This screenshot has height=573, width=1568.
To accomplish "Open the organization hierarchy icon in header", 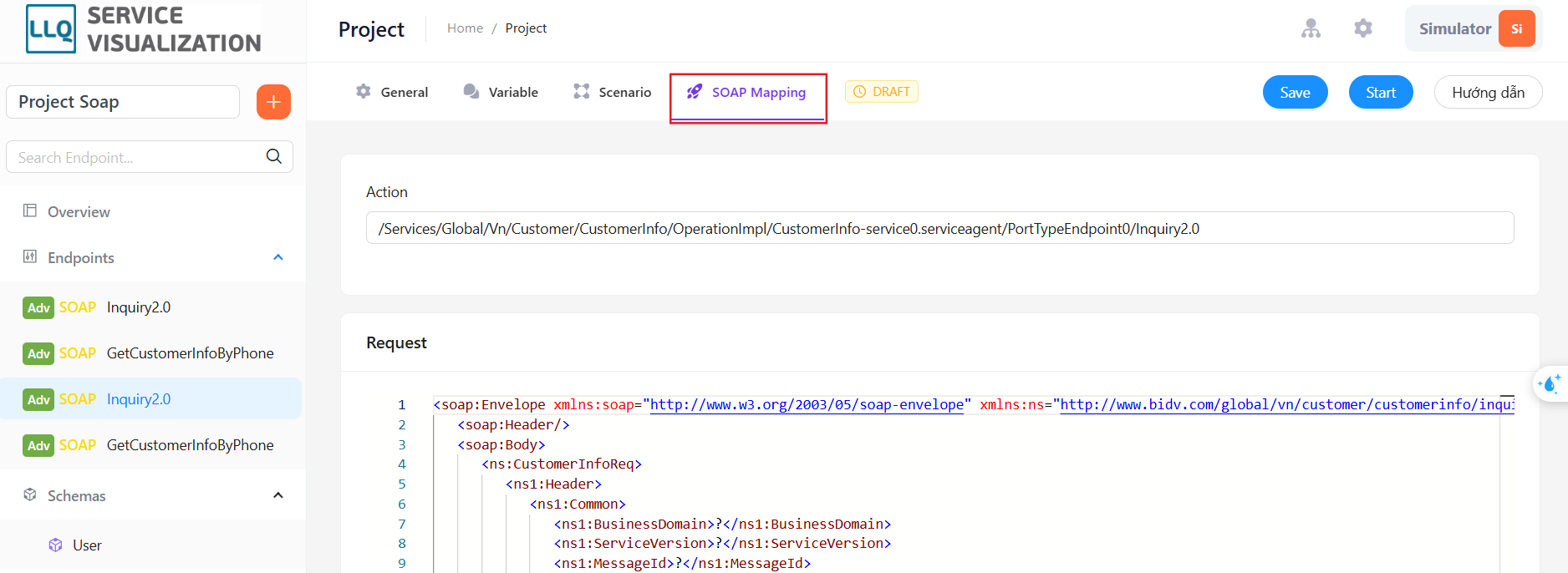I will [x=1311, y=28].
